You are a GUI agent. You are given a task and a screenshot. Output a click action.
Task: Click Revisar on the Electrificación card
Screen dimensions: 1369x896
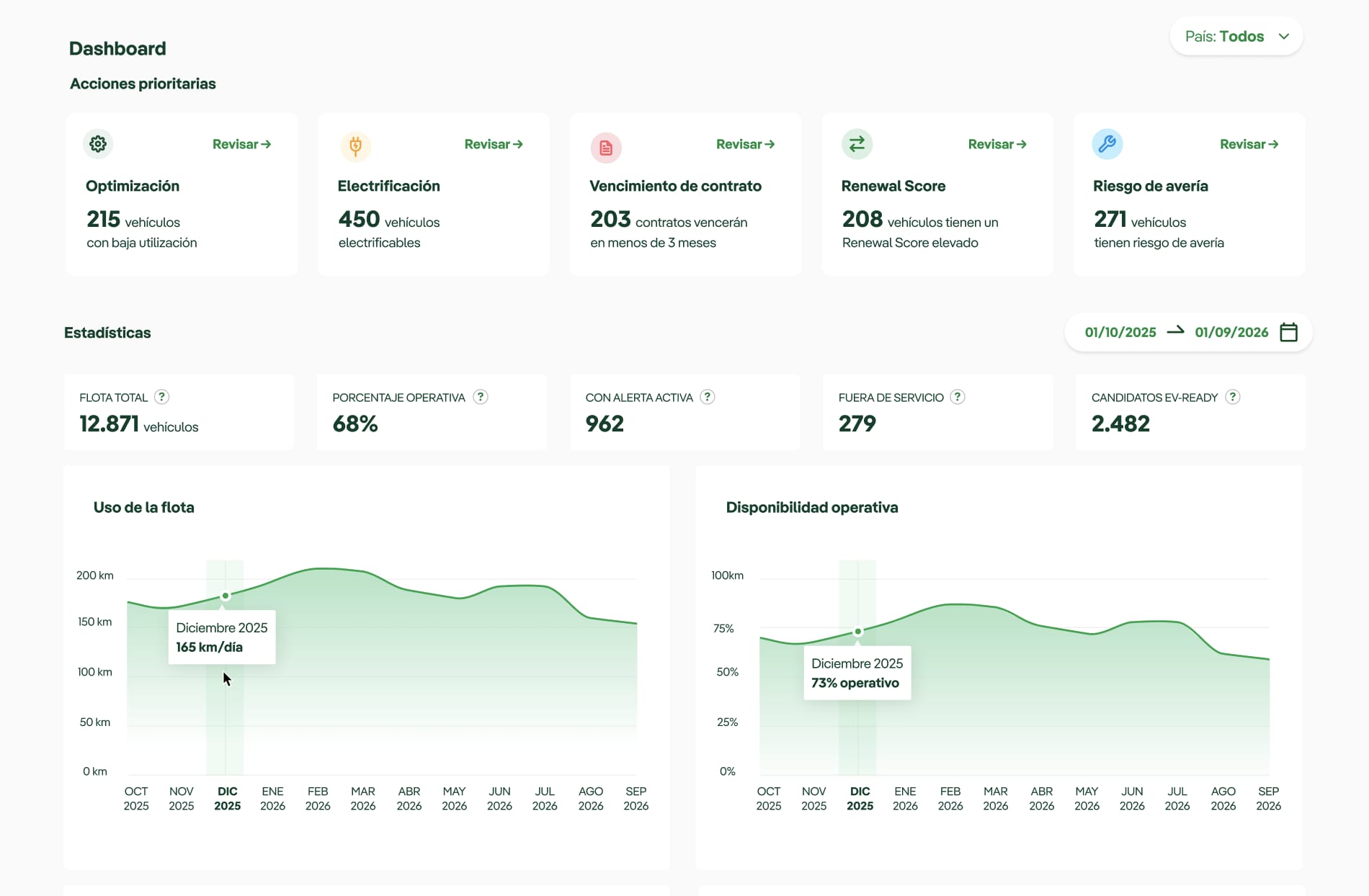494,144
